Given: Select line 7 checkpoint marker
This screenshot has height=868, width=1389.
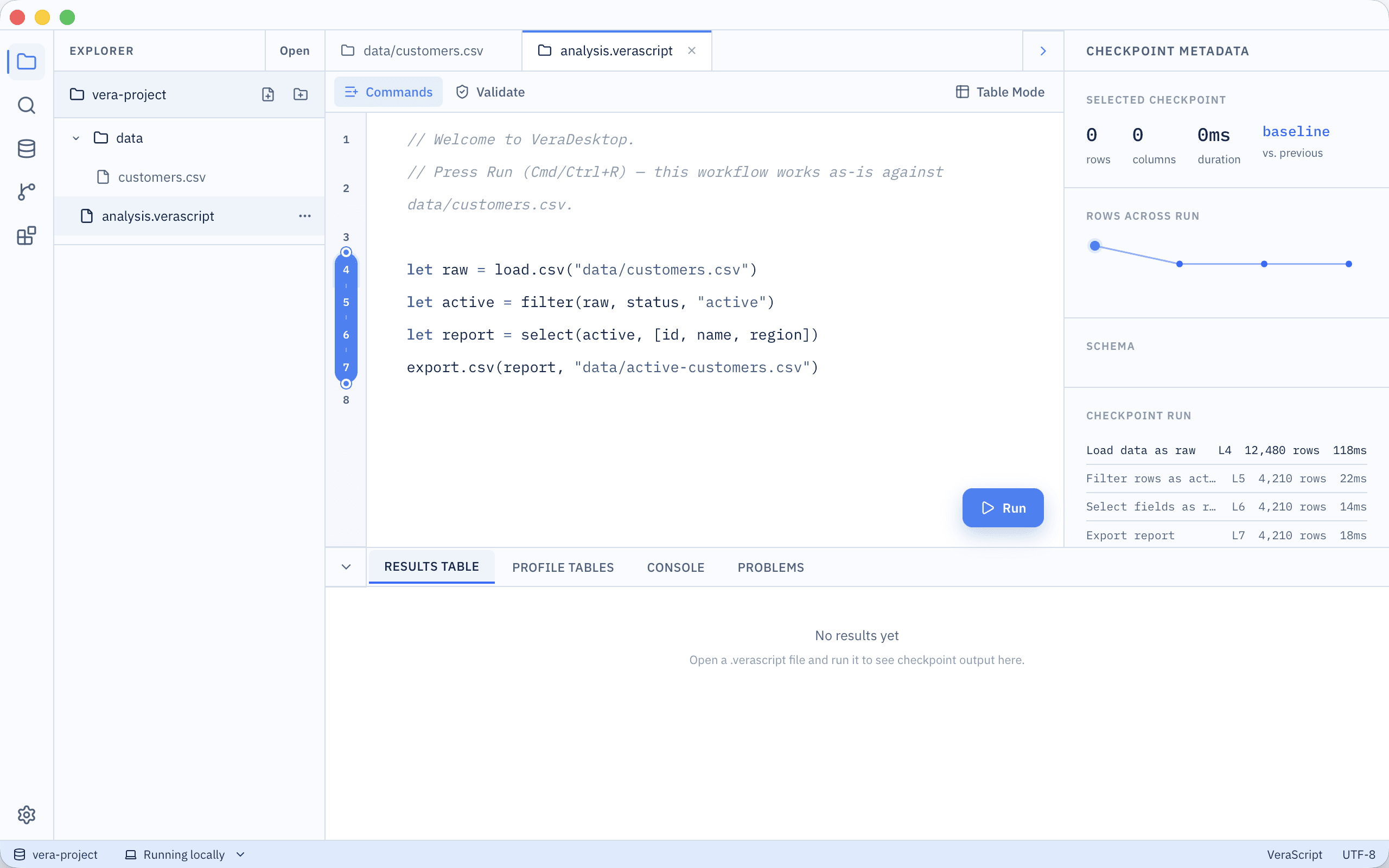Looking at the screenshot, I should [x=346, y=367].
